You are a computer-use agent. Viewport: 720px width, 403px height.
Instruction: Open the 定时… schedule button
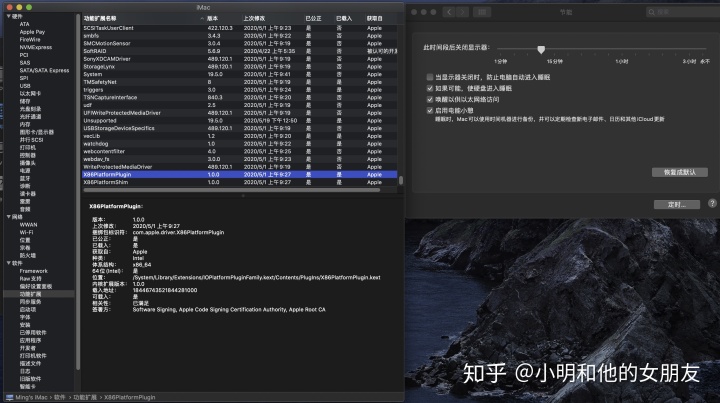pyautogui.click(x=677, y=204)
